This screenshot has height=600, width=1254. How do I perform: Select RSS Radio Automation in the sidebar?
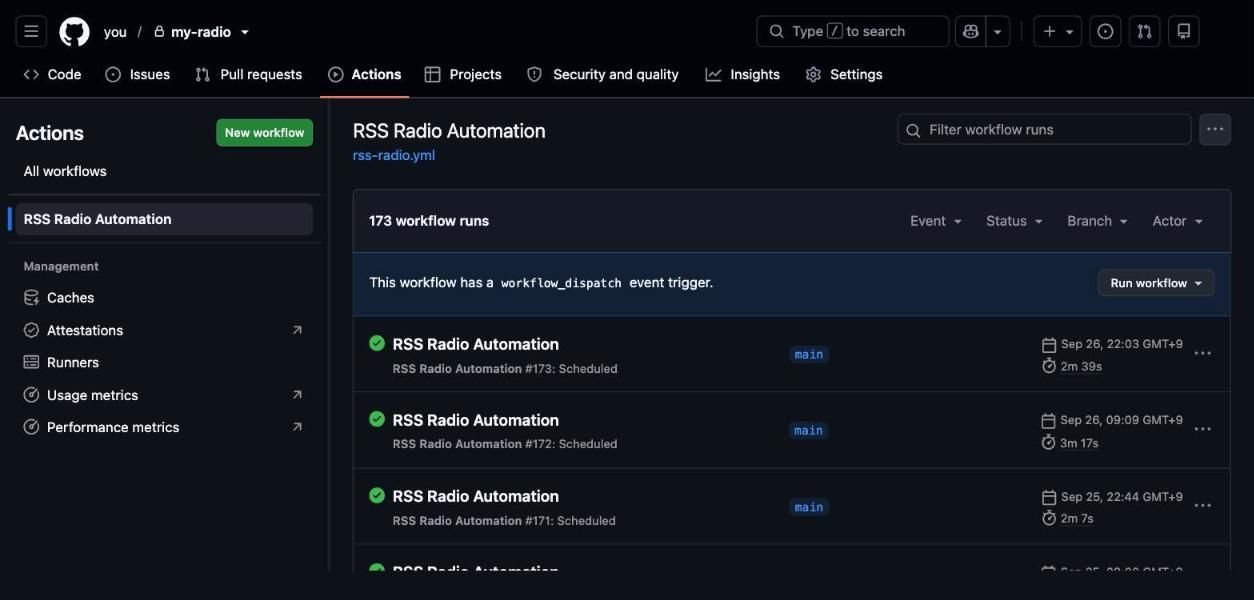[x=164, y=219]
